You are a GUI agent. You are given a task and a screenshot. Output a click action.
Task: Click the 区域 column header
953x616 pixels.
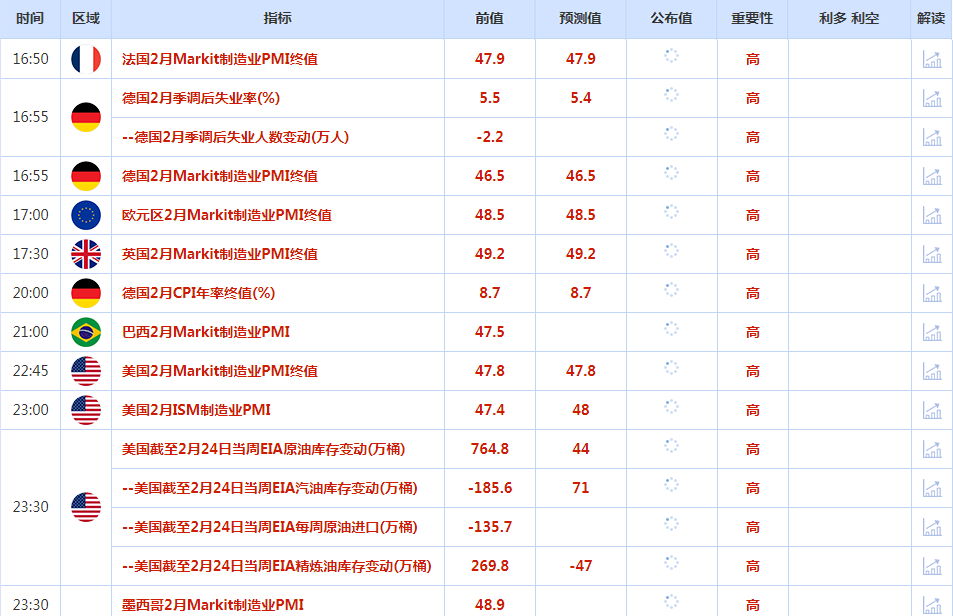86,18
